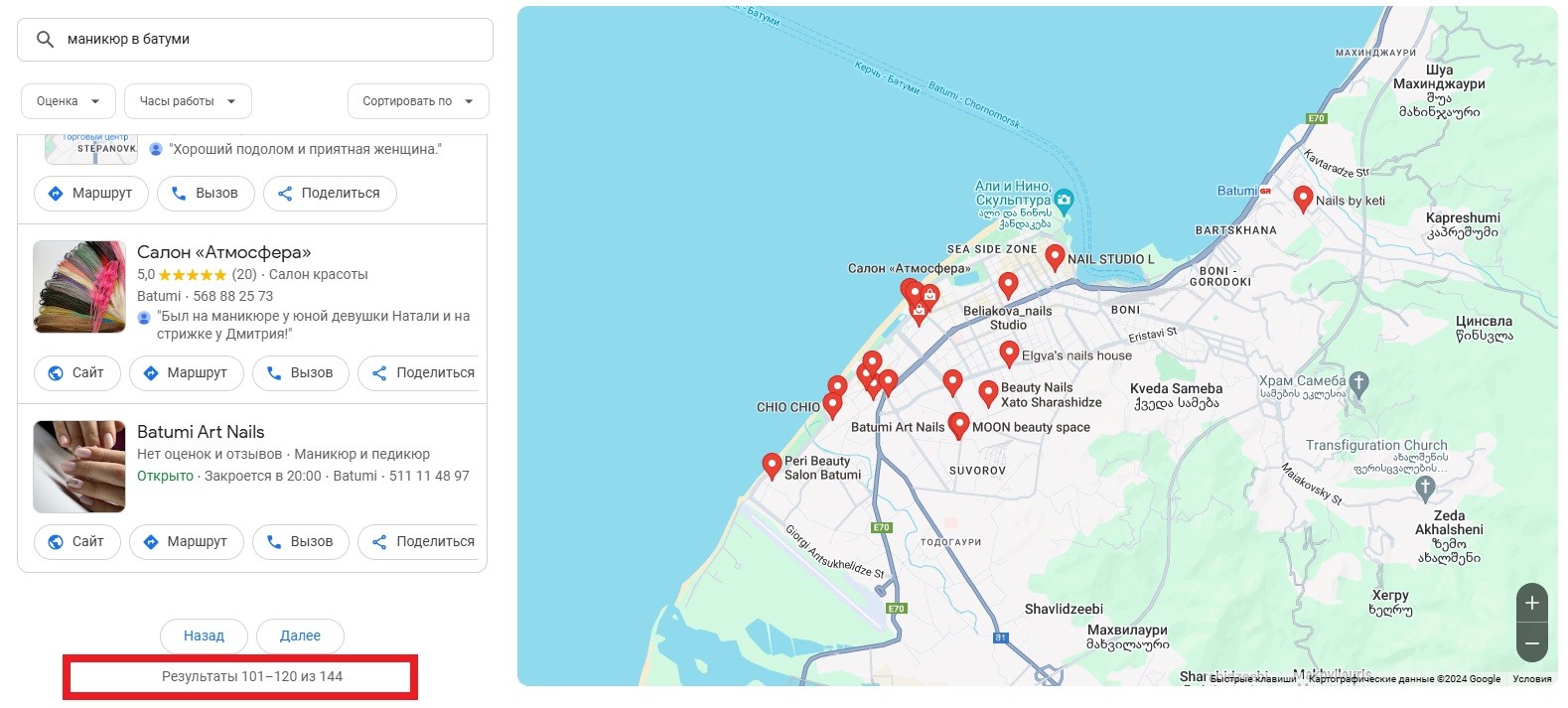This screenshot has width=1568, height=708.
Task: Open «Быстрые клавиши» on the map footer
Action: point(1252,679)
